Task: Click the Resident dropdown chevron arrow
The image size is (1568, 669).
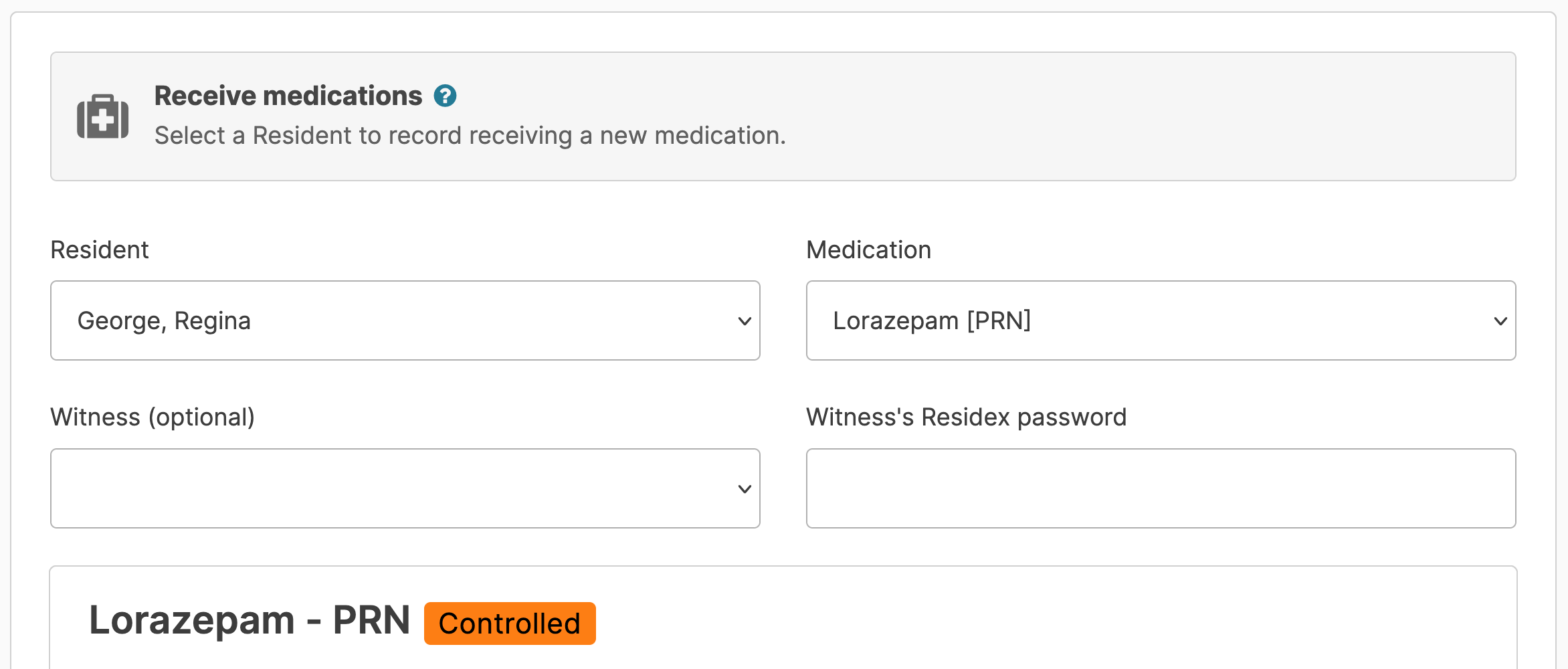Action: (x=744, y=321)
